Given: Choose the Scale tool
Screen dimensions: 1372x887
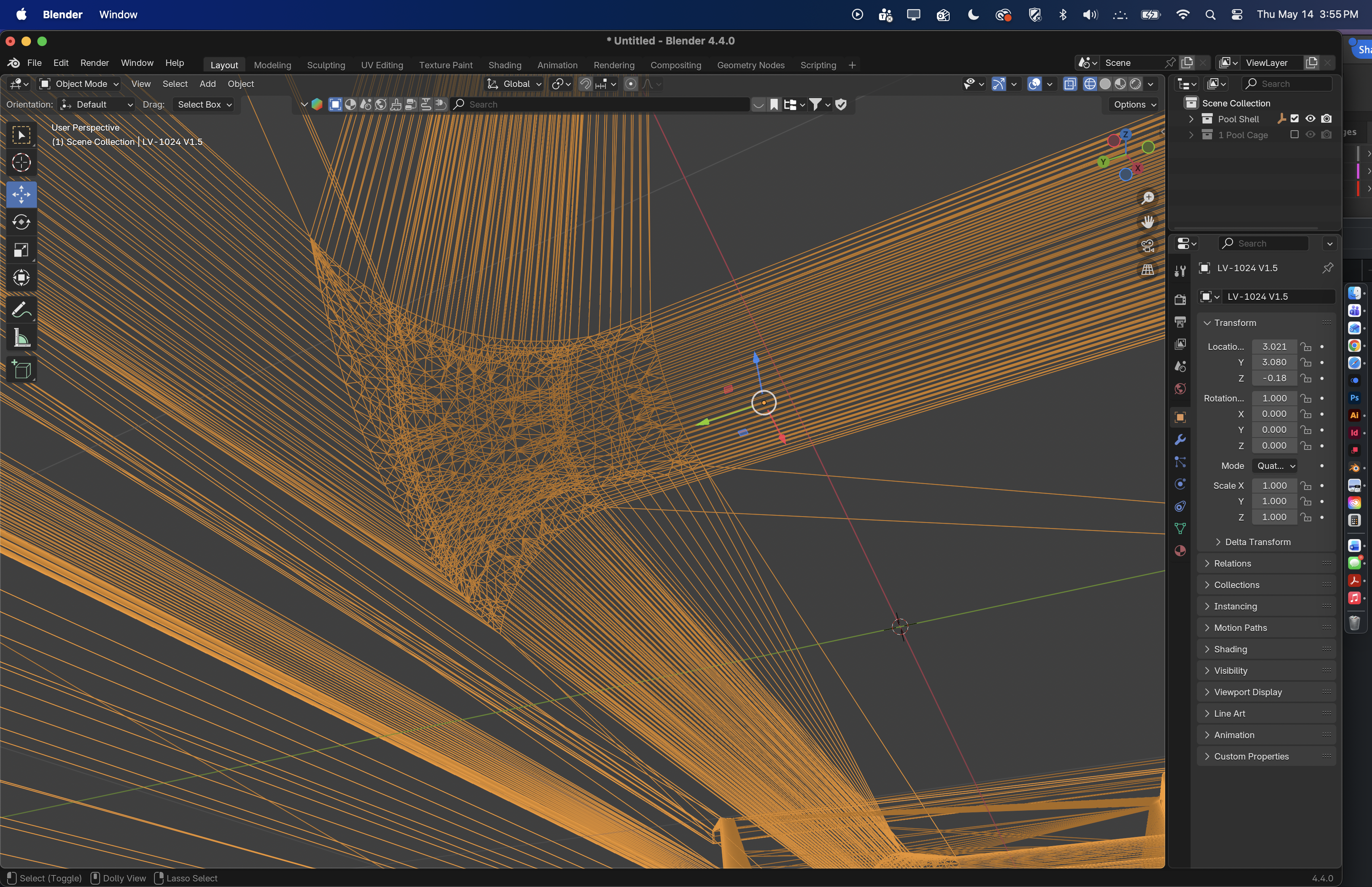Looking at the screenshot, I should 21,250.
